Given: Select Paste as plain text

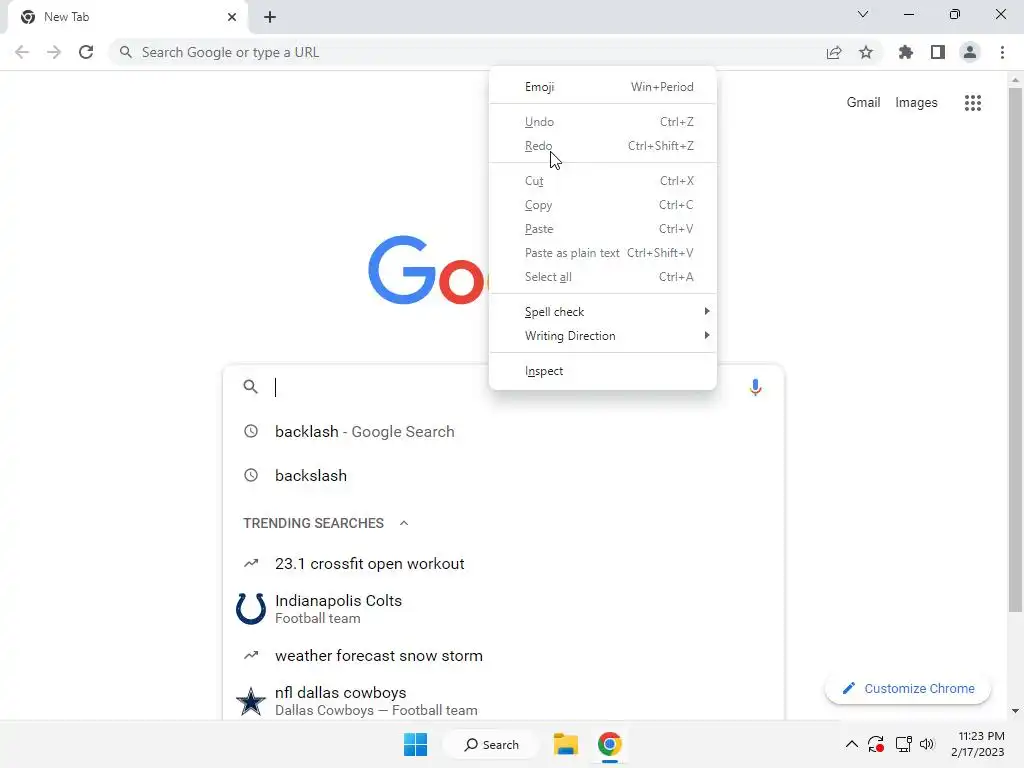Looking at the screenshot, I should click(603, 253).
